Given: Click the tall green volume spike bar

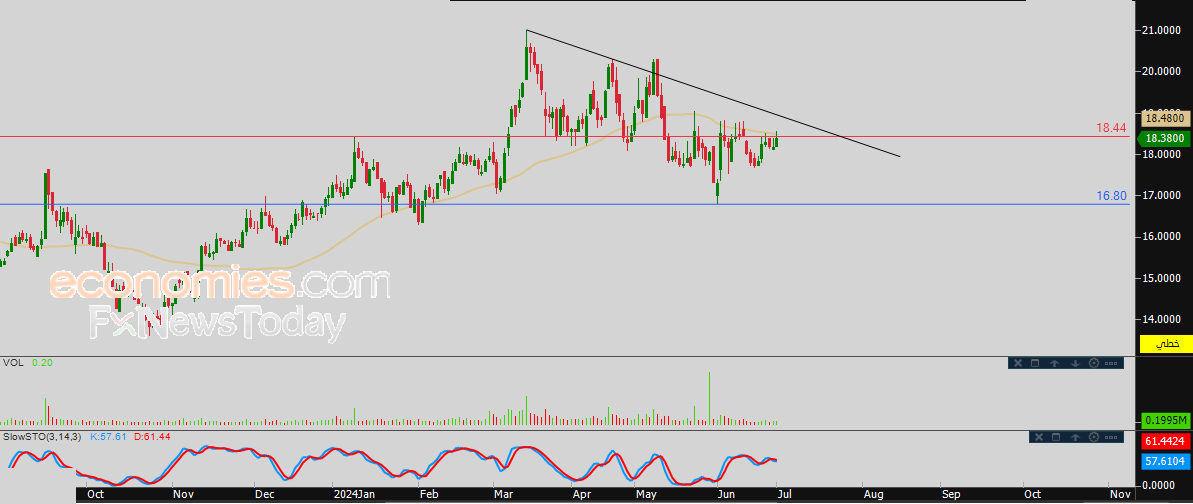Looking at the screenshot, I should tap(710, 397).
